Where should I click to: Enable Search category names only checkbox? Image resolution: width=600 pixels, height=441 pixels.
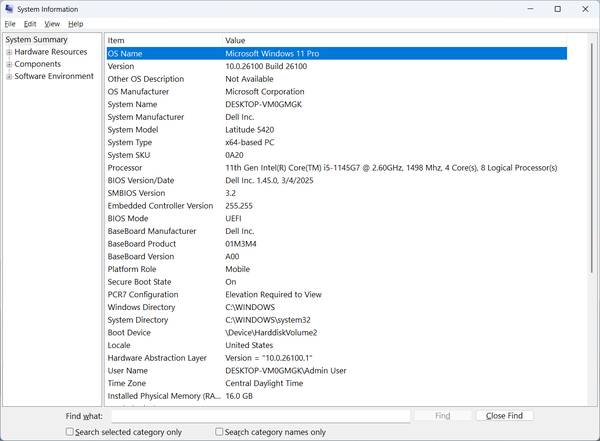click(x=219, y=432)
